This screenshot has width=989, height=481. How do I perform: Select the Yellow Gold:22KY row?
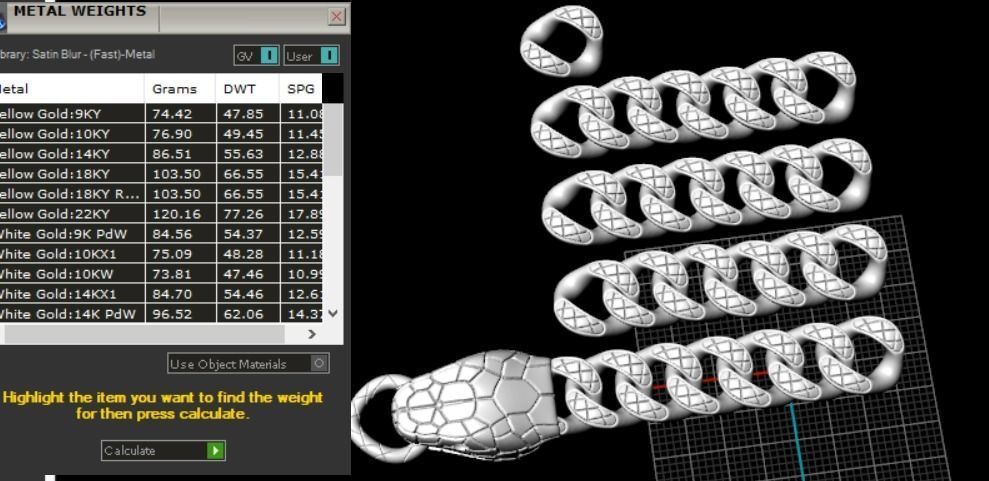pos(161,214)
